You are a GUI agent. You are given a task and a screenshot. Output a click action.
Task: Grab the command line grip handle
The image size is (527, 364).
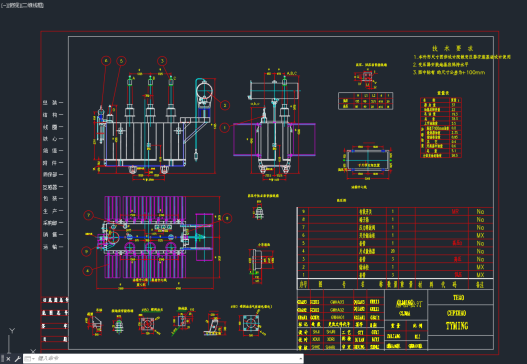point(2,359)
